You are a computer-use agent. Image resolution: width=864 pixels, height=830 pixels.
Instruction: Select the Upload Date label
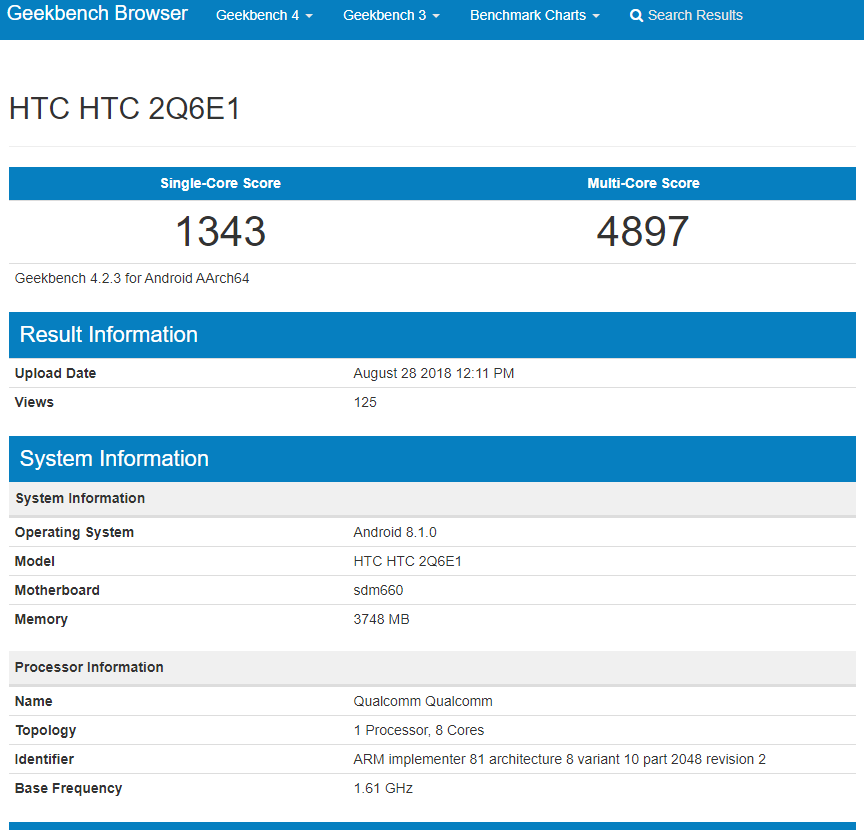[55, 374]
